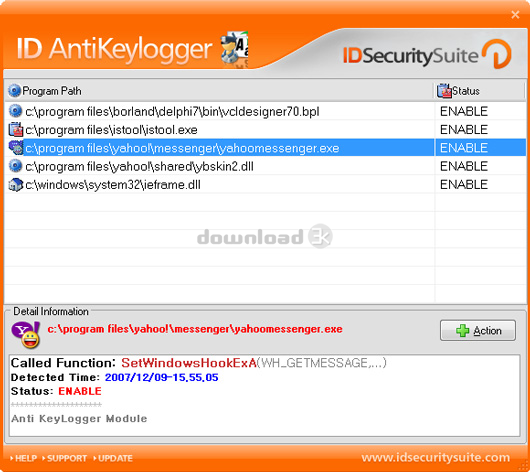Click ENABLE status of ieframe.dll row
530x472 pixels.
click(464, 185)
